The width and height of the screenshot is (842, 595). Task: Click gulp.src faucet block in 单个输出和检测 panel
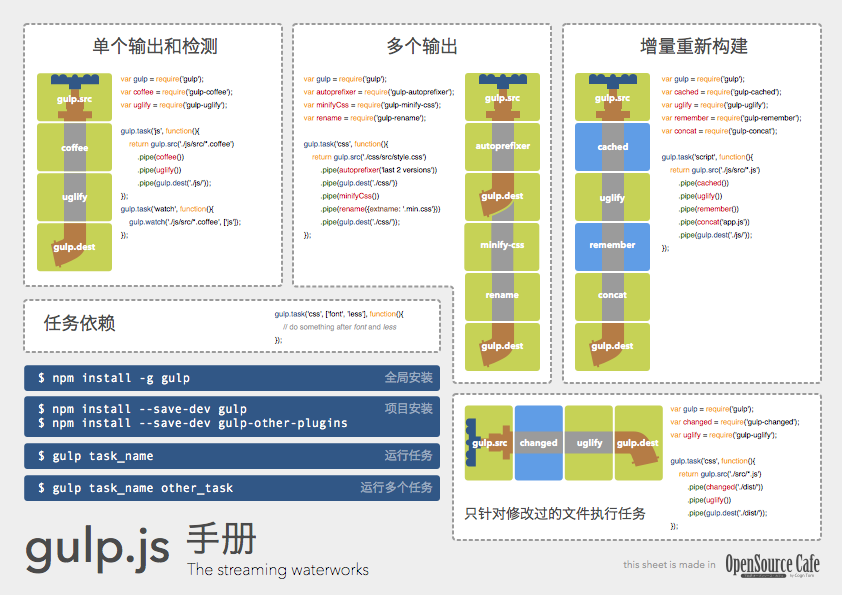[x=75, y=97]
